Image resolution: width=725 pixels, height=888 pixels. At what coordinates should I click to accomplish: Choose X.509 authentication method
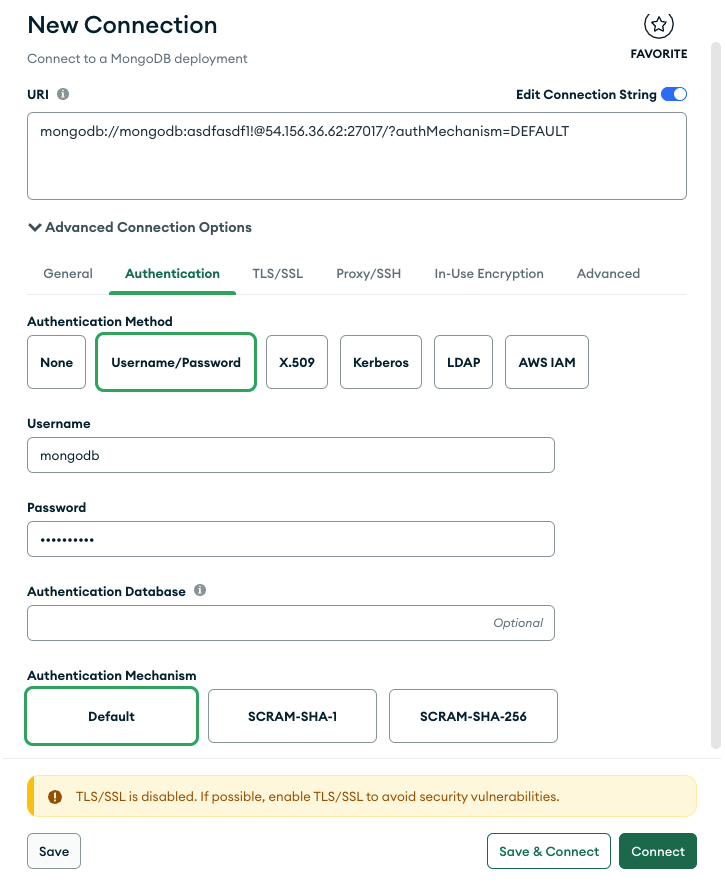click(297, 362)
